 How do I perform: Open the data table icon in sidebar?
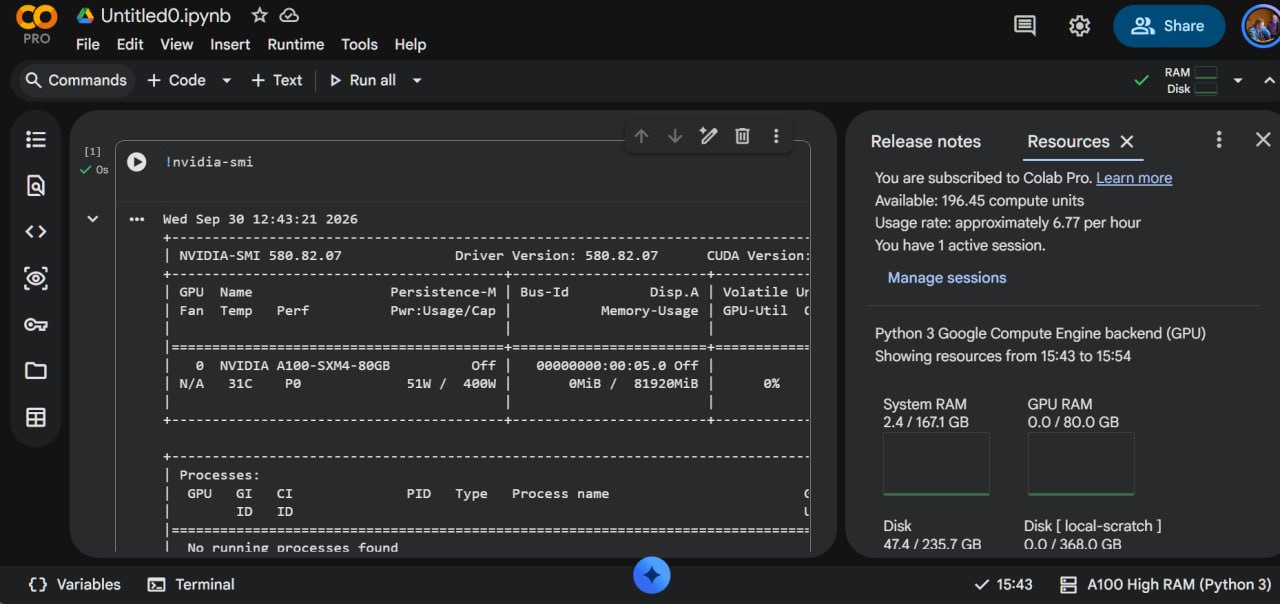[x=36, y=417]
